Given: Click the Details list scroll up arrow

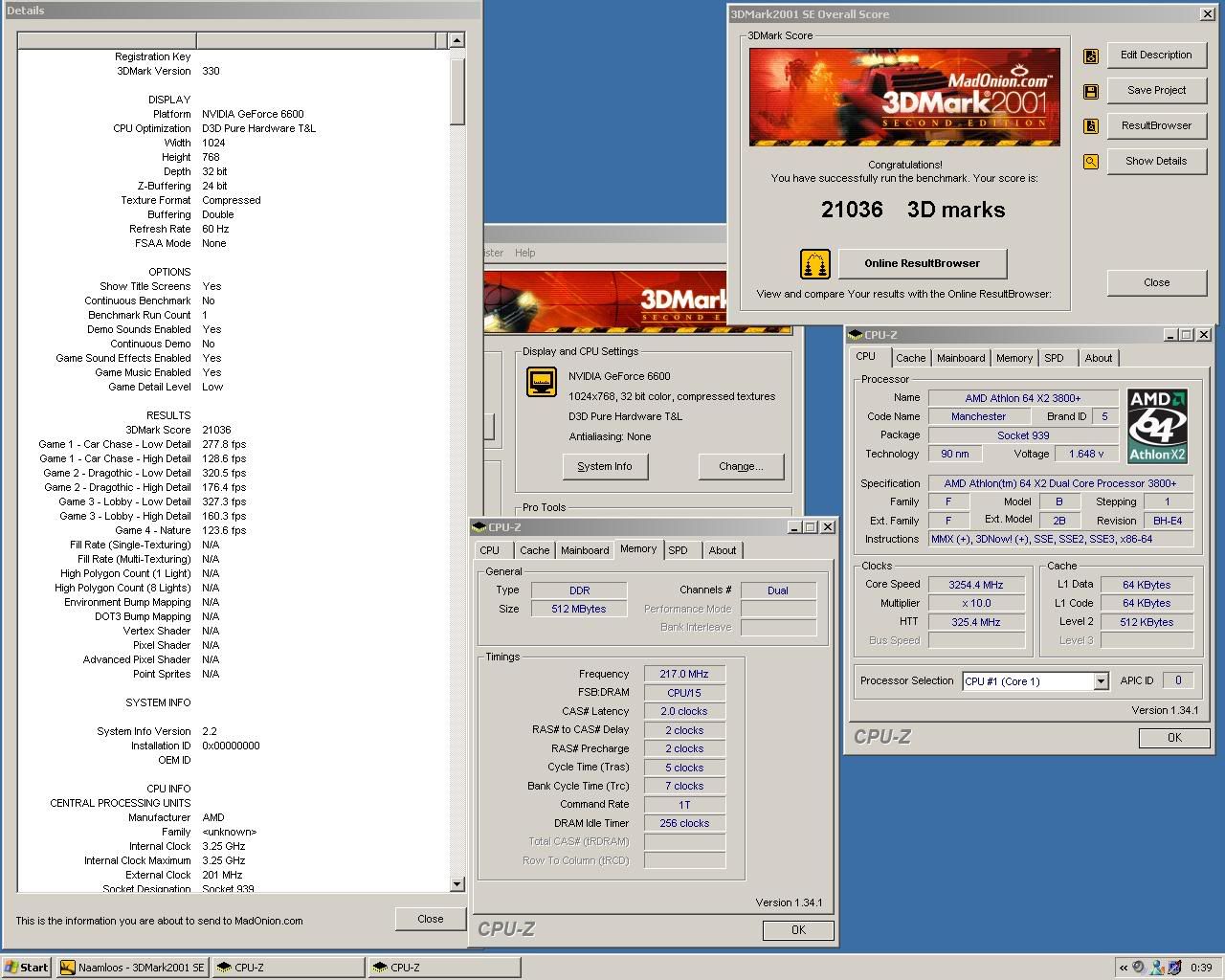Looking at the screenshot, I should pyautogui.click(x=457, y=40).
